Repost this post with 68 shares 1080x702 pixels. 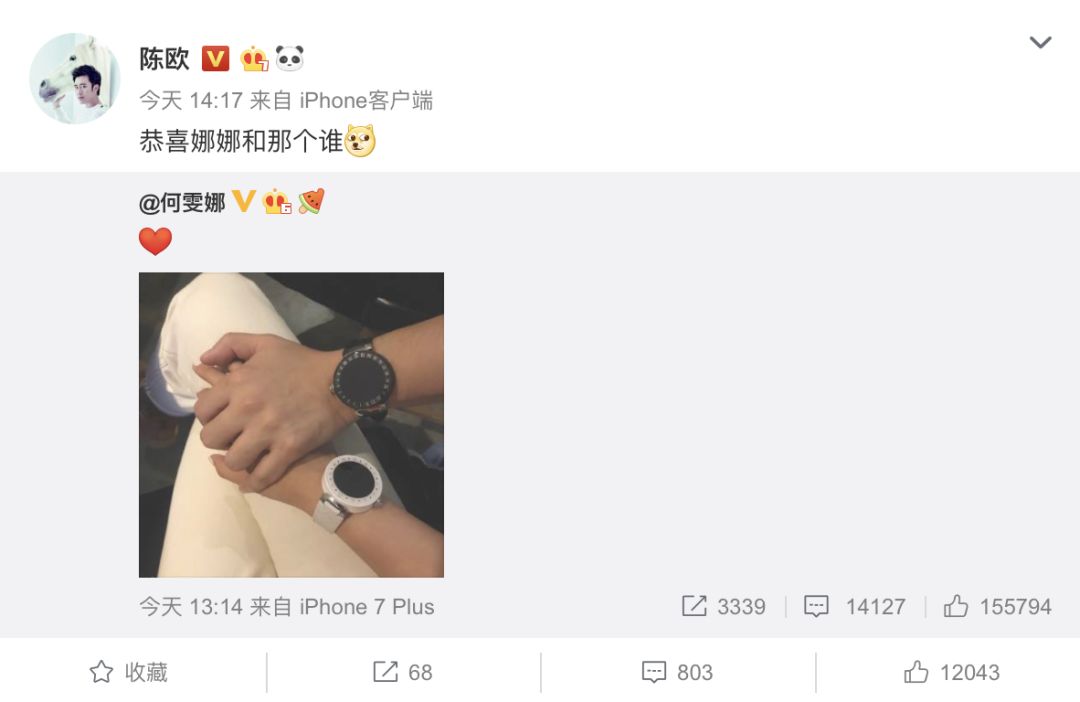pyautogui.click(x=403, y=672)
